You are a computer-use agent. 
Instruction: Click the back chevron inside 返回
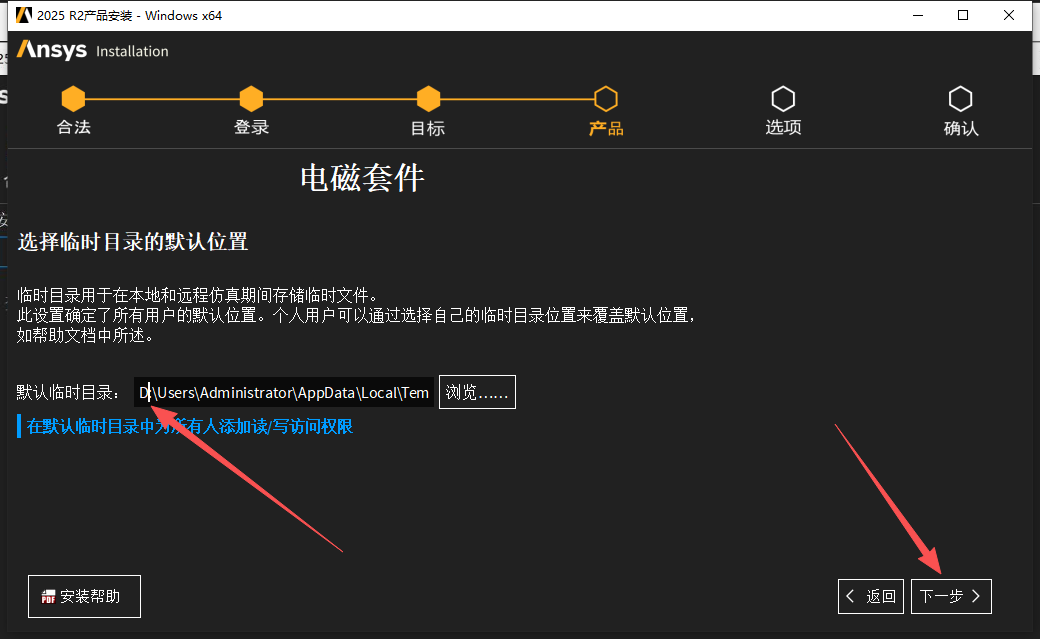coord(849,596)
